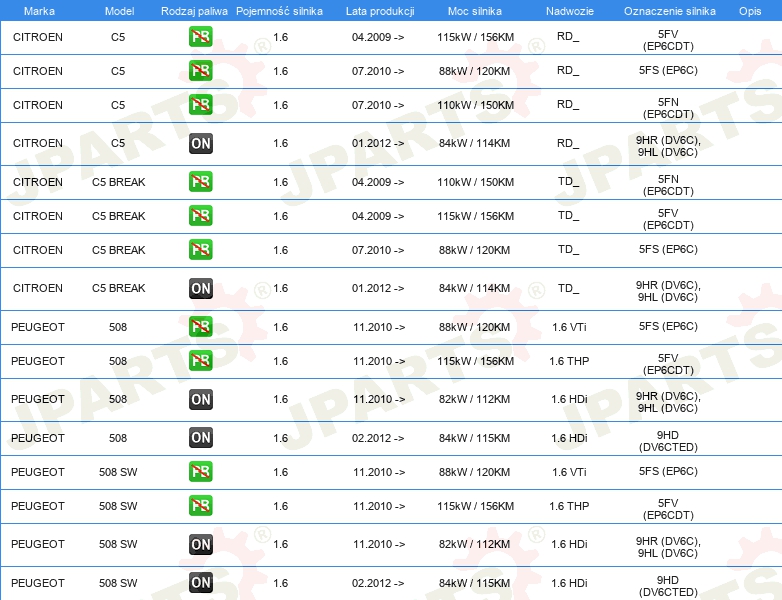
Task: Click petrol icon for C5 BREAK 110kW row
Action: point(200,182)
